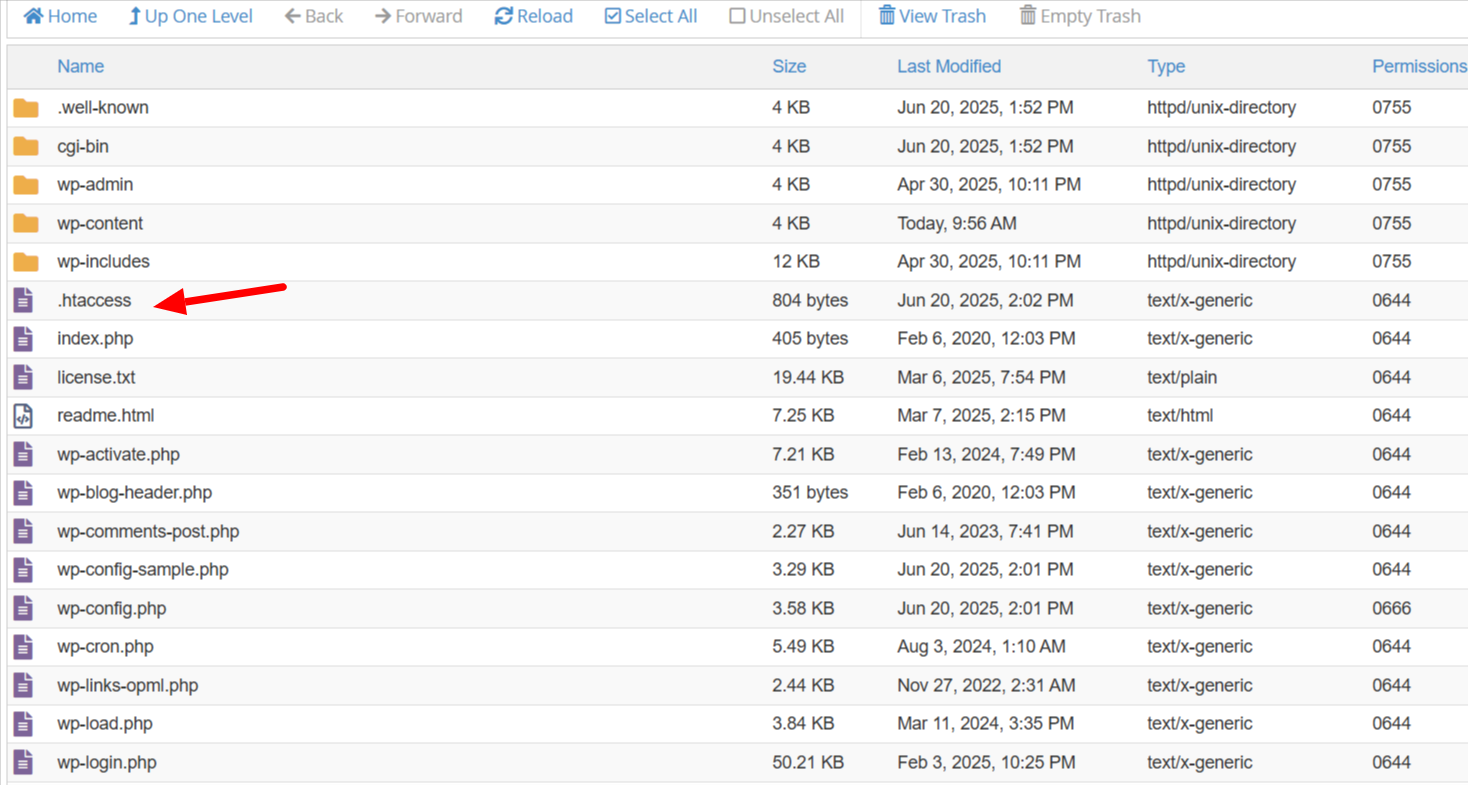Click the readme.html code file icon
Viewport: 1468px width, 785px height.
(x=23, y=416)
